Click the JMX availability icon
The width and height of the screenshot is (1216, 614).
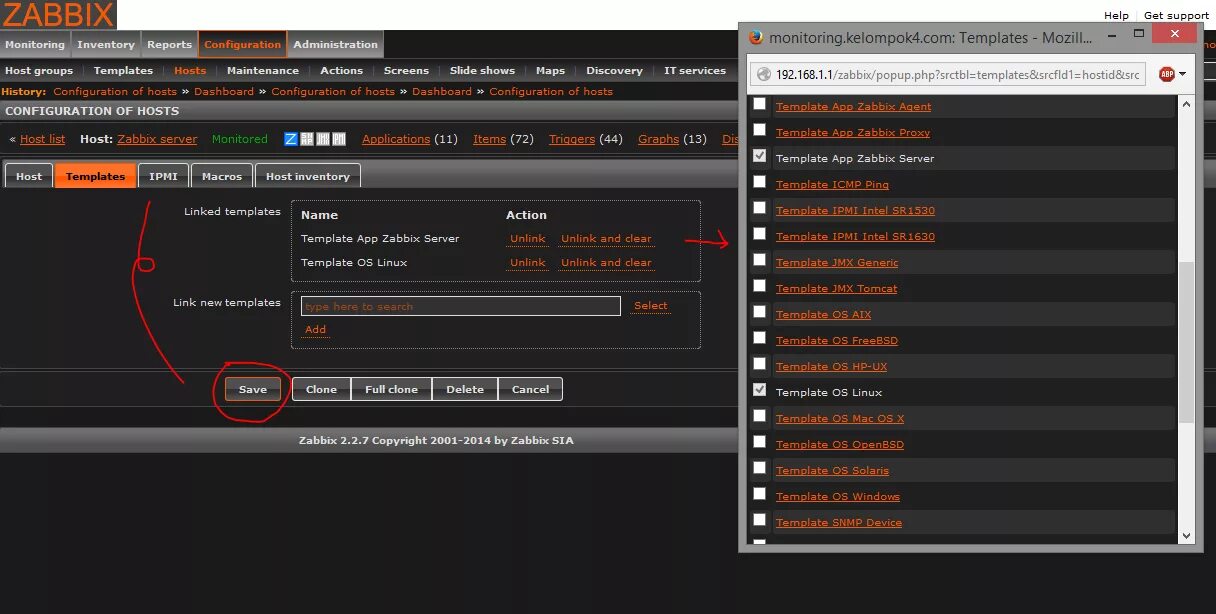tap(323, 139)
